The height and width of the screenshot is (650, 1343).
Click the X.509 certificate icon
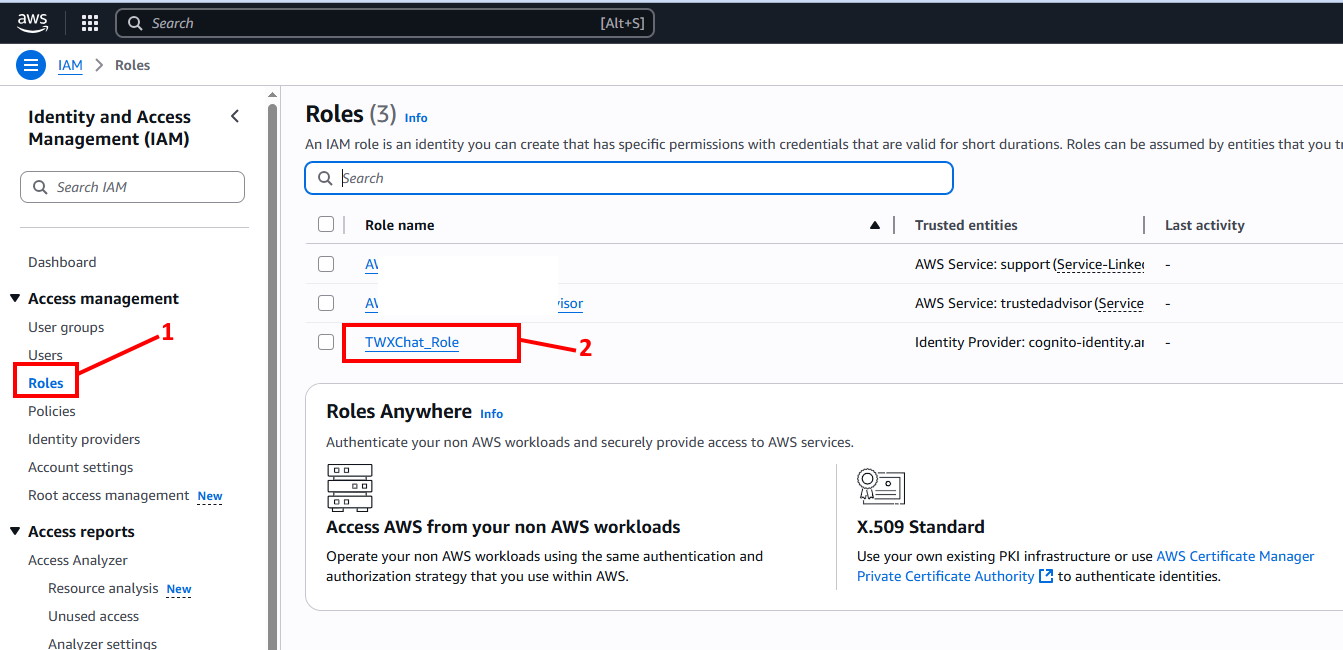click(880, 486)
